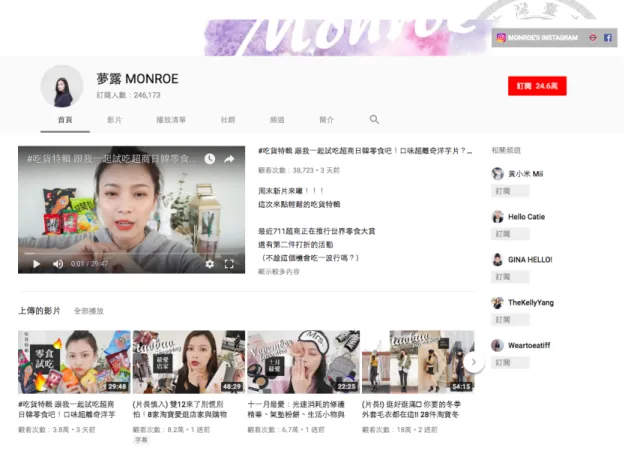Screen dimensions: 628x460
Task: Click the share arrow icon on video
Action: click(x=229, y=159)
